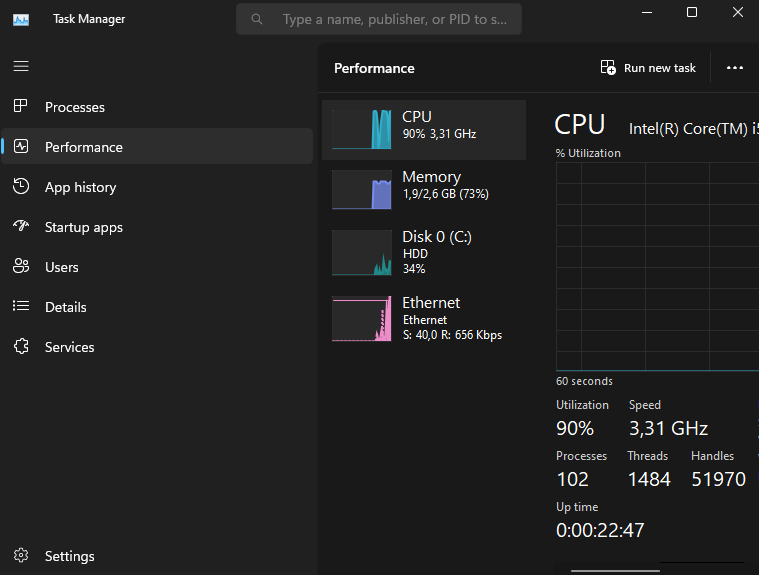Select the Memory mini graph thumbnail

pos(362,189)
